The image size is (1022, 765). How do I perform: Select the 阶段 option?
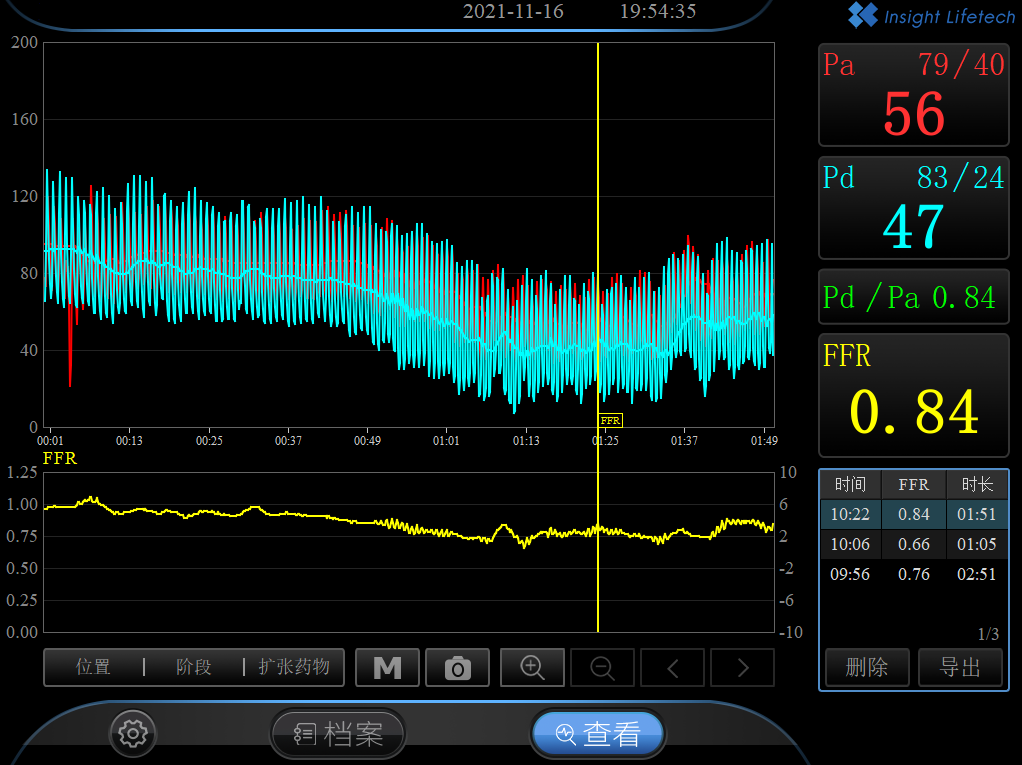194,667
